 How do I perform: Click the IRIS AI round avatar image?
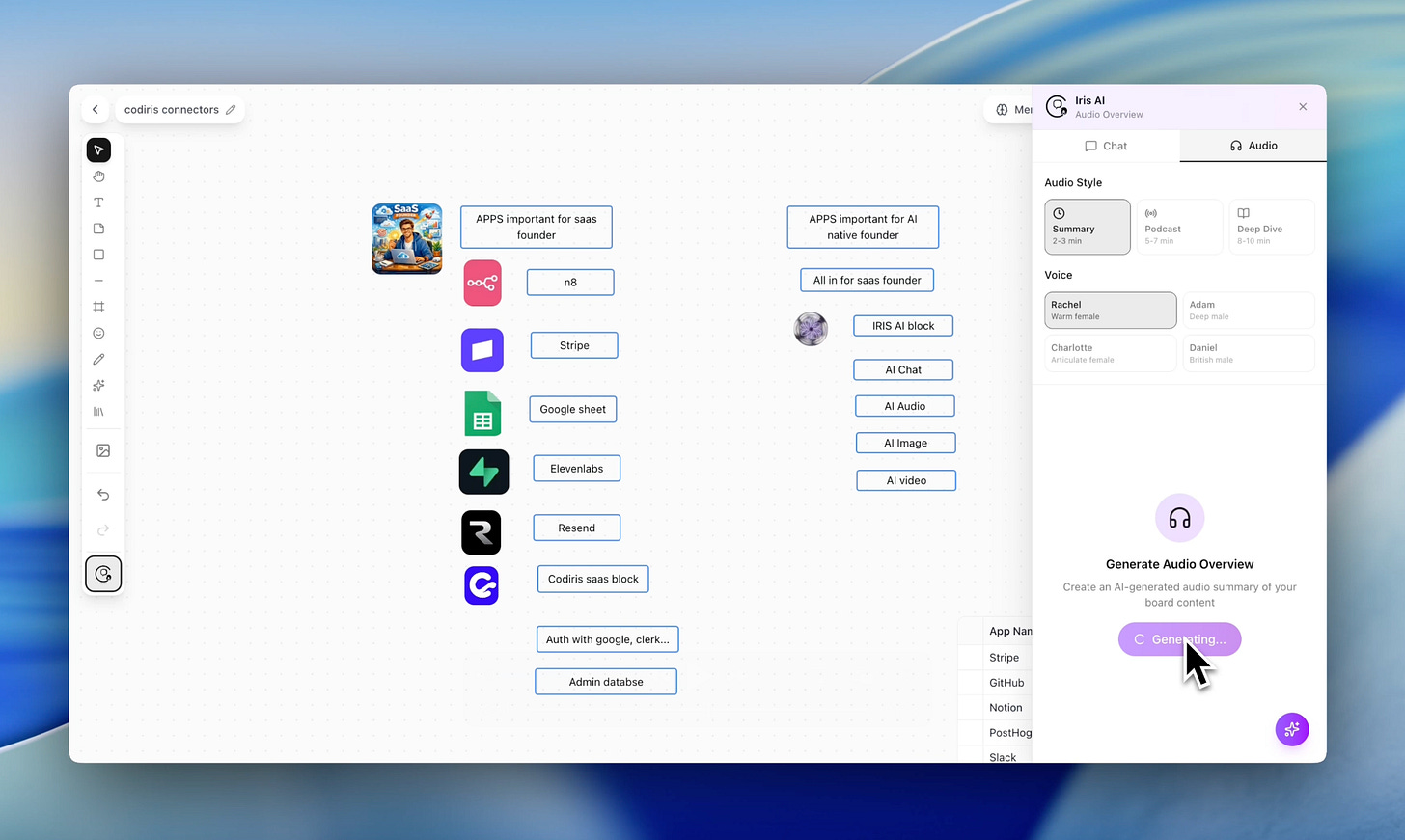[x=811, y=329]
